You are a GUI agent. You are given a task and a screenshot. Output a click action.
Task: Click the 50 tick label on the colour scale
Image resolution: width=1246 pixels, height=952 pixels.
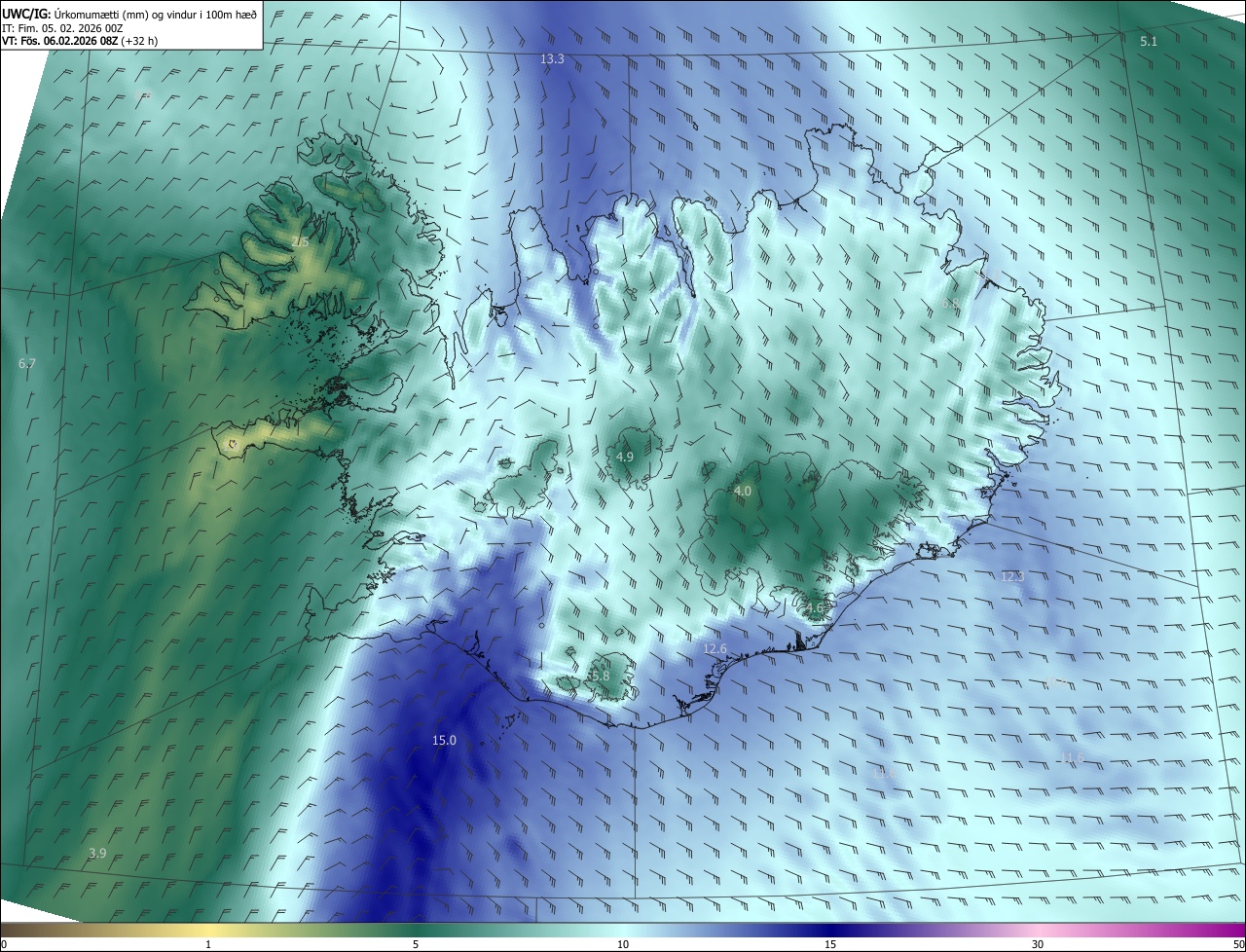1238,944
